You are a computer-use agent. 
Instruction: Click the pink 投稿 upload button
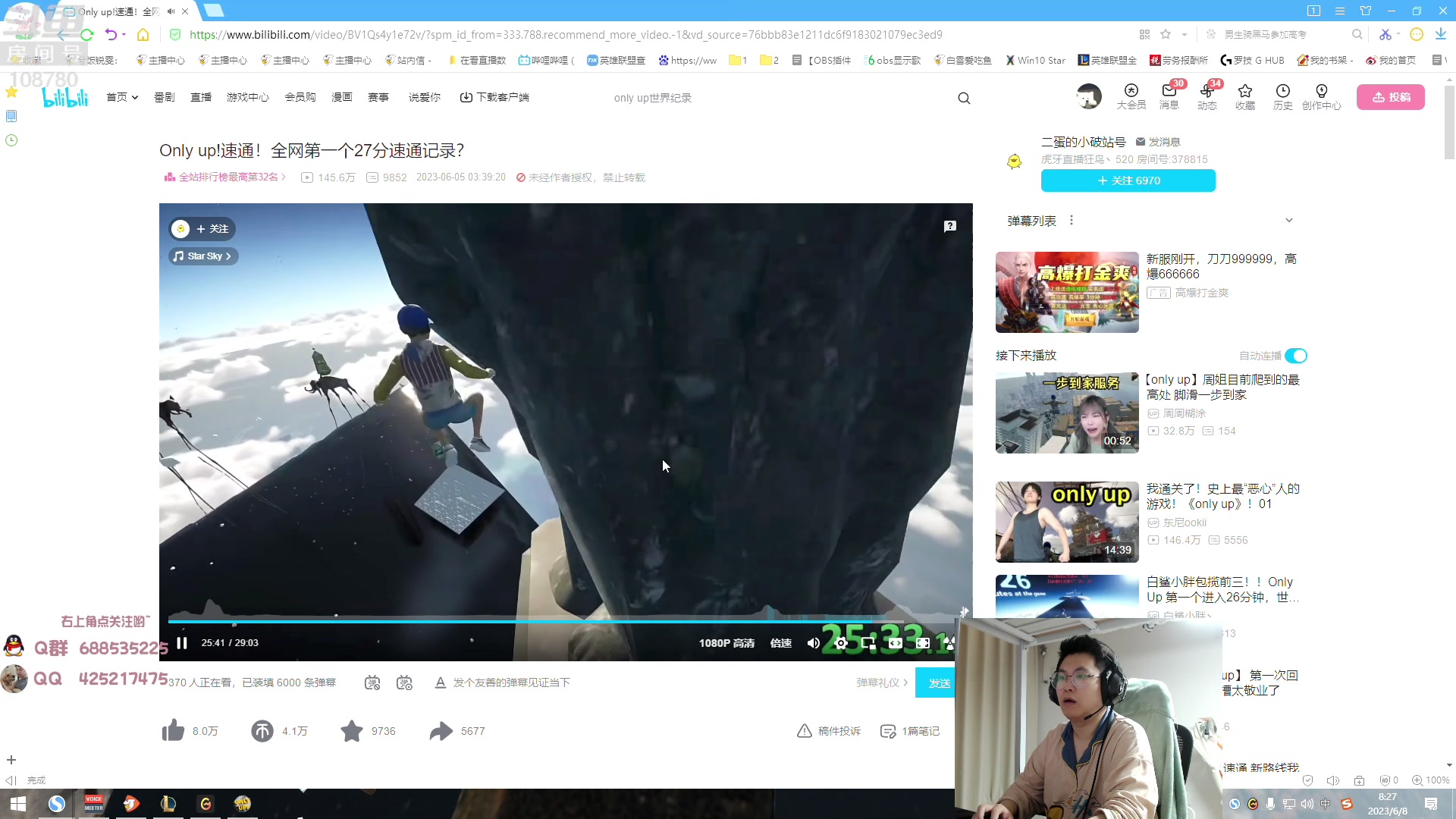1391,97
